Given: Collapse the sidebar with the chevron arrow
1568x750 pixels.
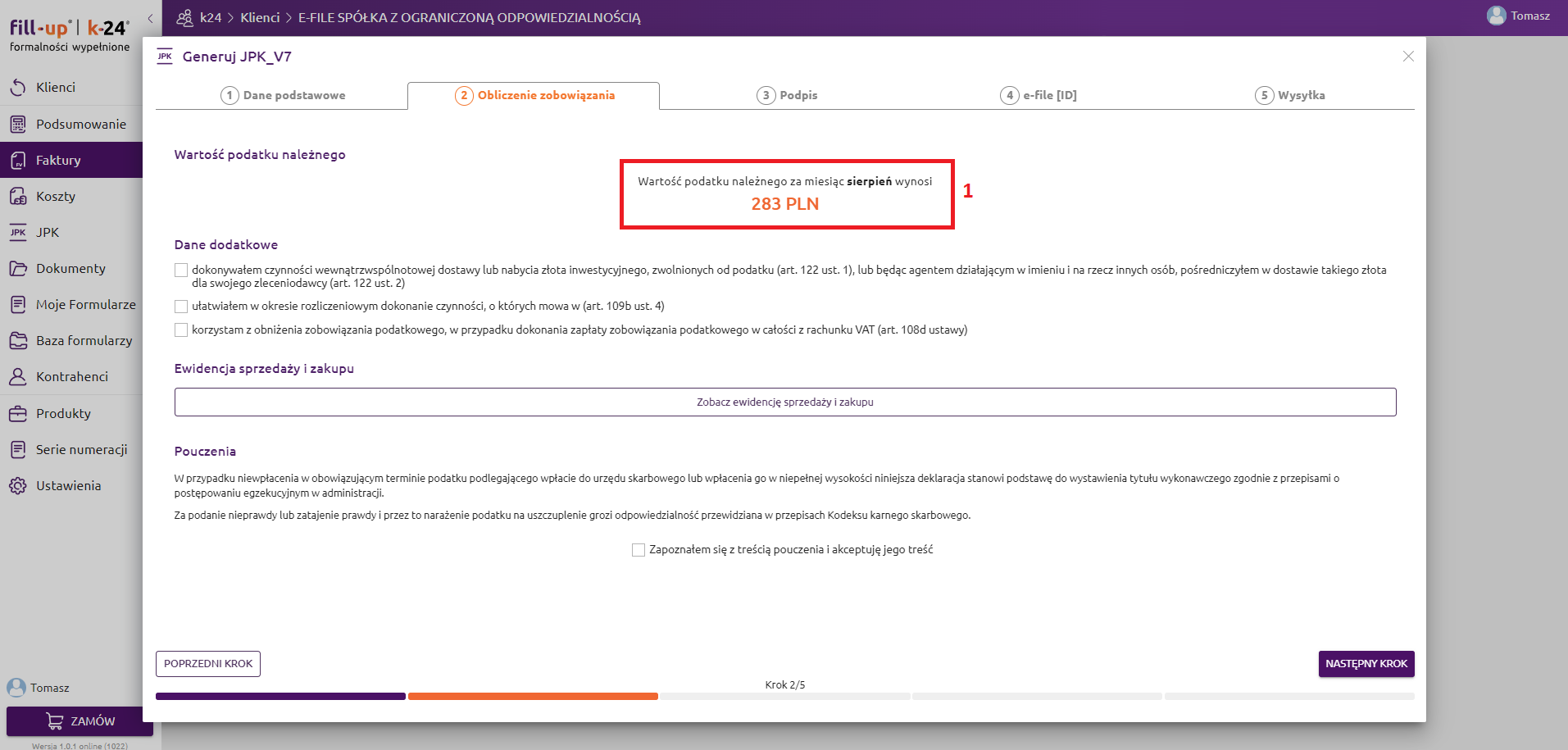Looking at the screenshot, I should point(150,18).
